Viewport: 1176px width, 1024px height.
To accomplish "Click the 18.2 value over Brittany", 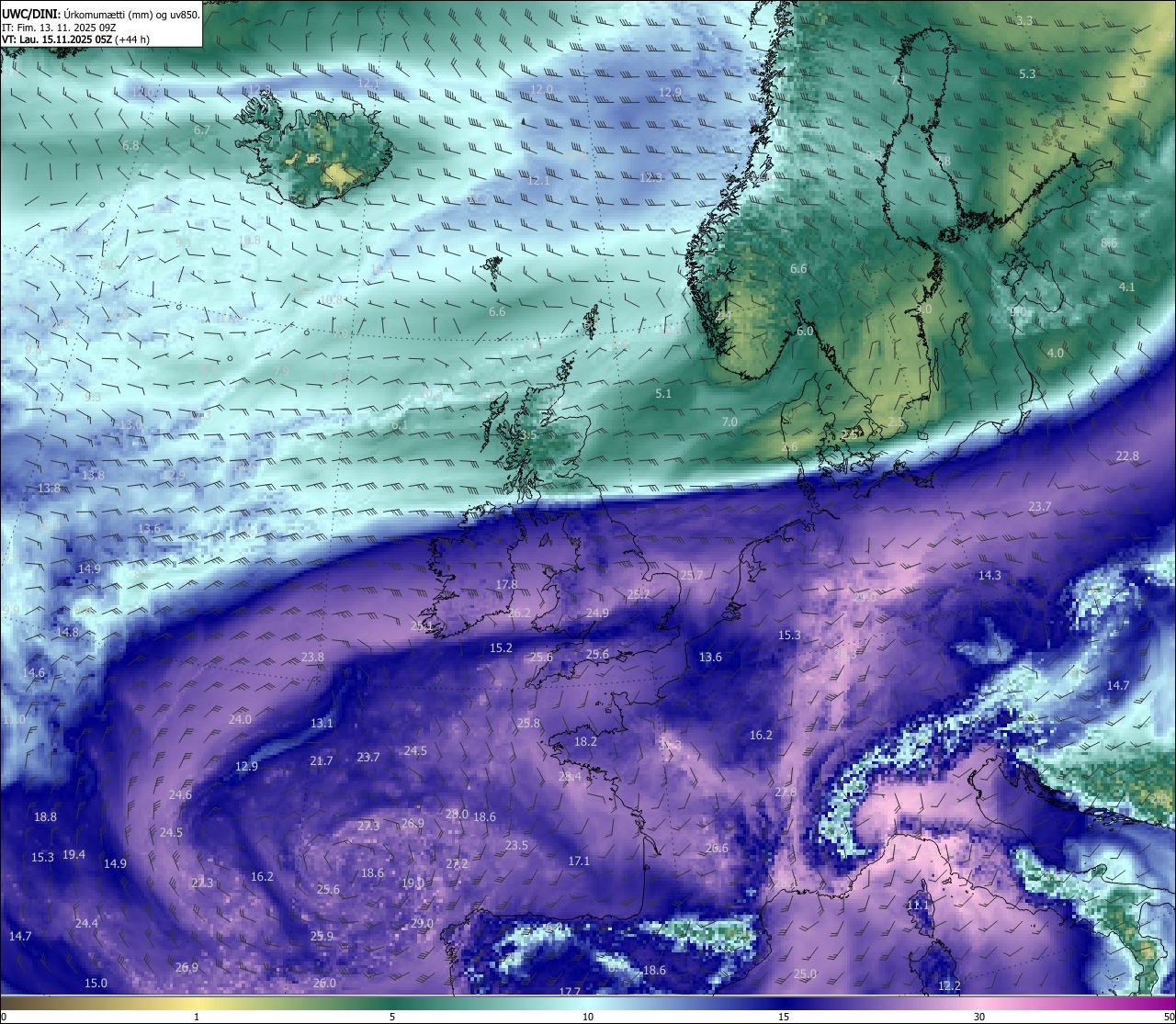I will pos(585,741).
